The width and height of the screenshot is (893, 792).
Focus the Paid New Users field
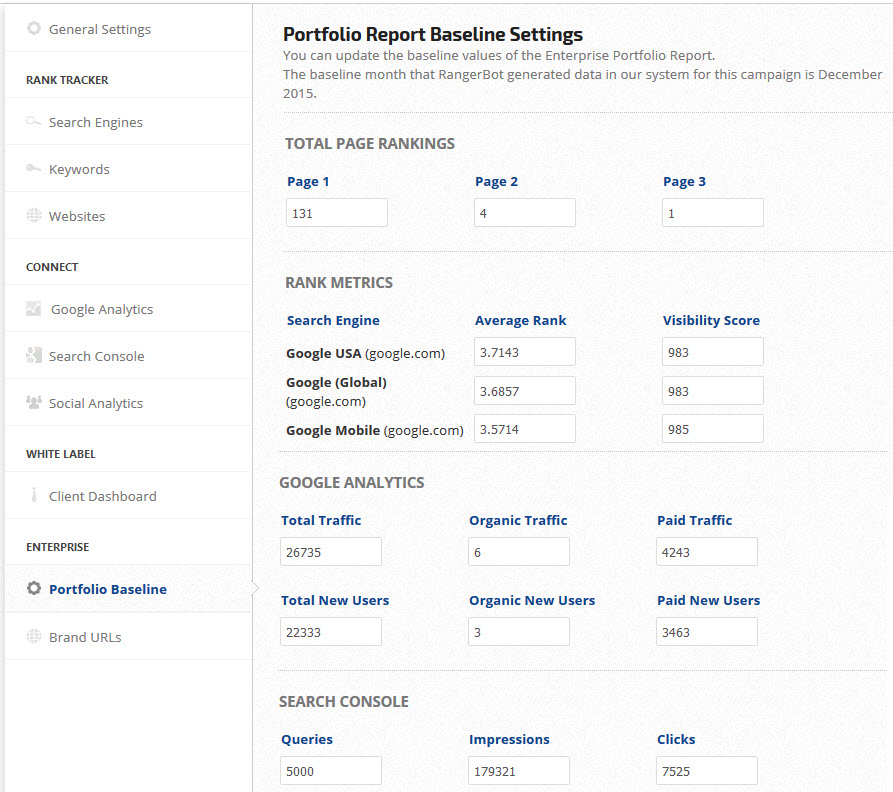[x=706, y=632]
